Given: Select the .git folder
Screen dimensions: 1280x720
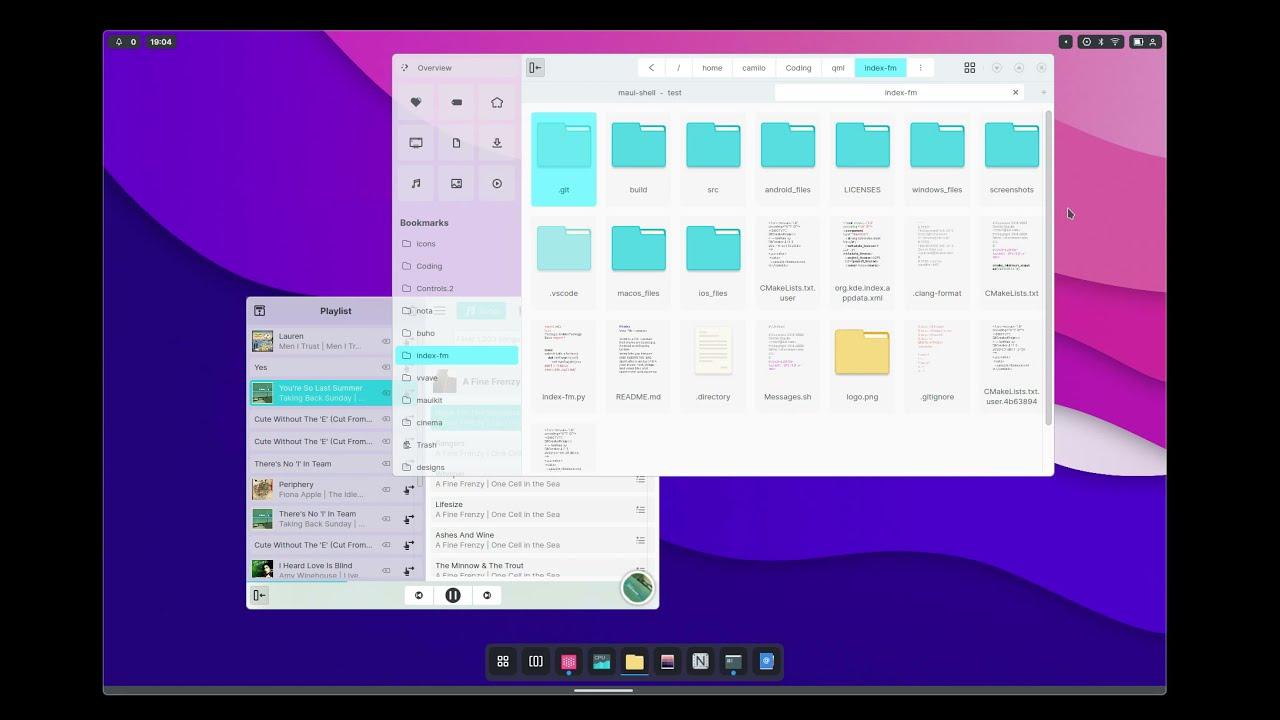Looking at the screenshot, I should pos(564,159).
